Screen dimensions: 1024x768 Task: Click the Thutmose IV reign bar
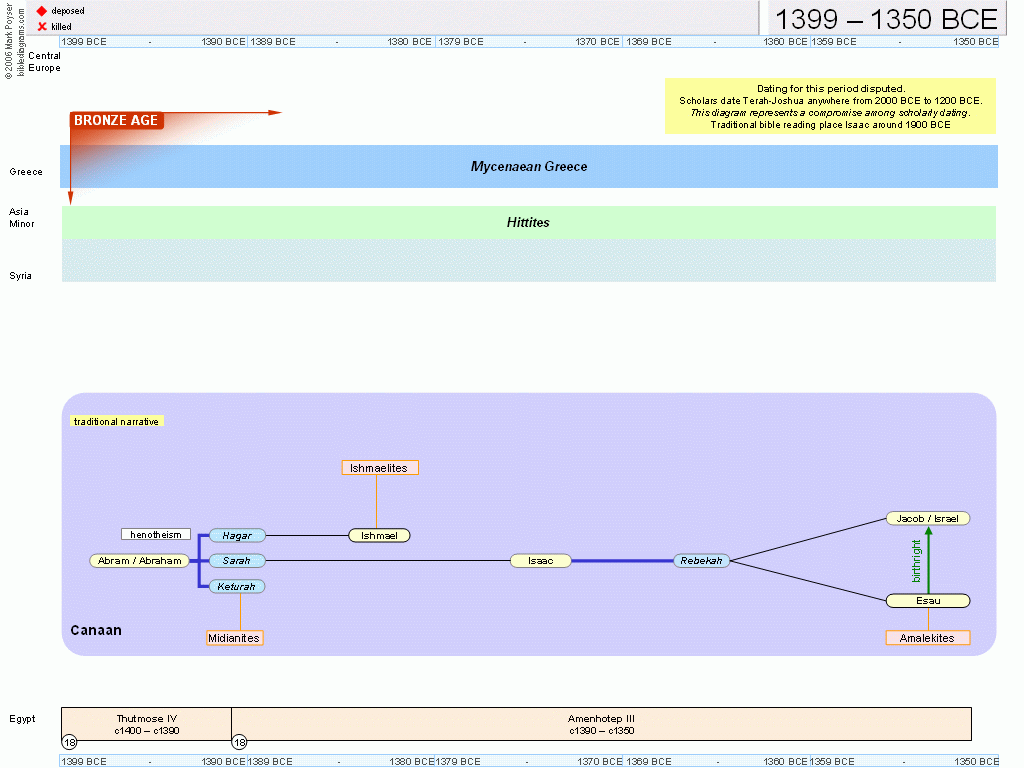pyautogui.click(x=146, y=724)
